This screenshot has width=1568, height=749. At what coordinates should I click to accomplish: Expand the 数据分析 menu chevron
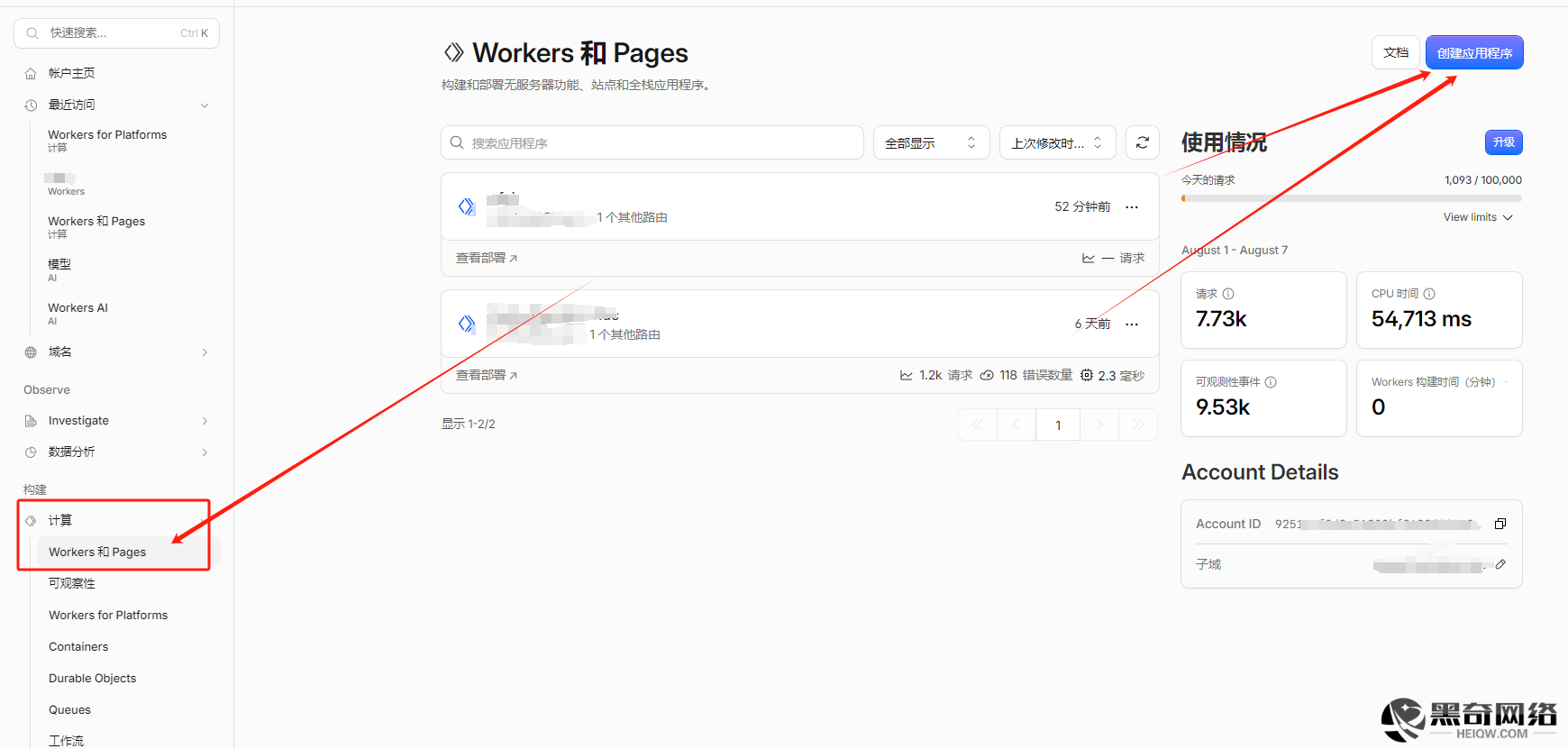(x=205, y=452)
